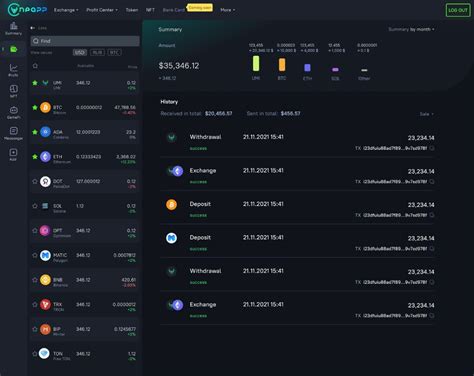Click the LOG OUT button

458,10
